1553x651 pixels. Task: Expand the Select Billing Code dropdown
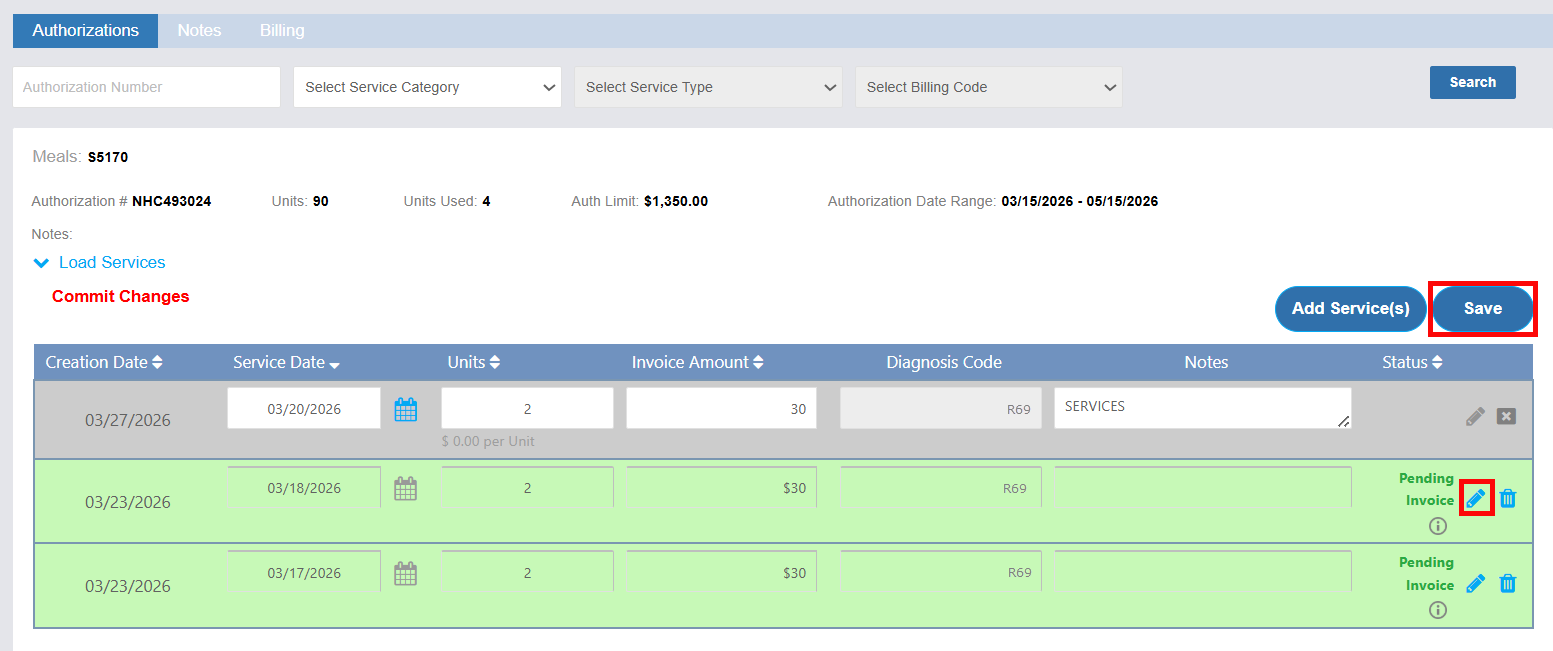[989, 87]
